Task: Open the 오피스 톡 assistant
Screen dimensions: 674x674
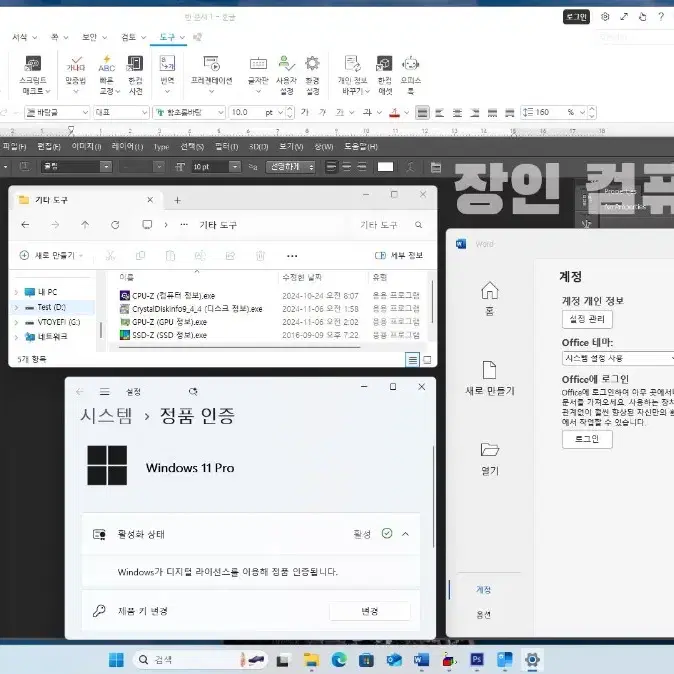Action: 411,75
